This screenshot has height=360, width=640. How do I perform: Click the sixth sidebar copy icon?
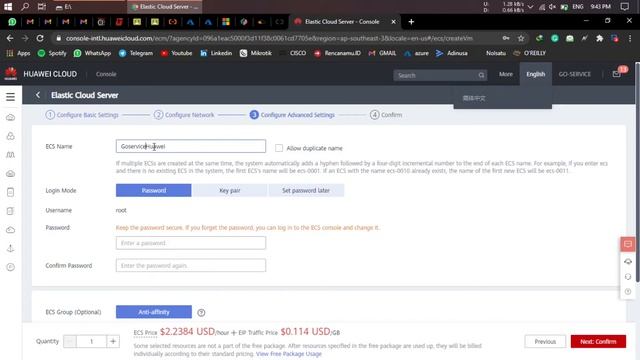11,211
